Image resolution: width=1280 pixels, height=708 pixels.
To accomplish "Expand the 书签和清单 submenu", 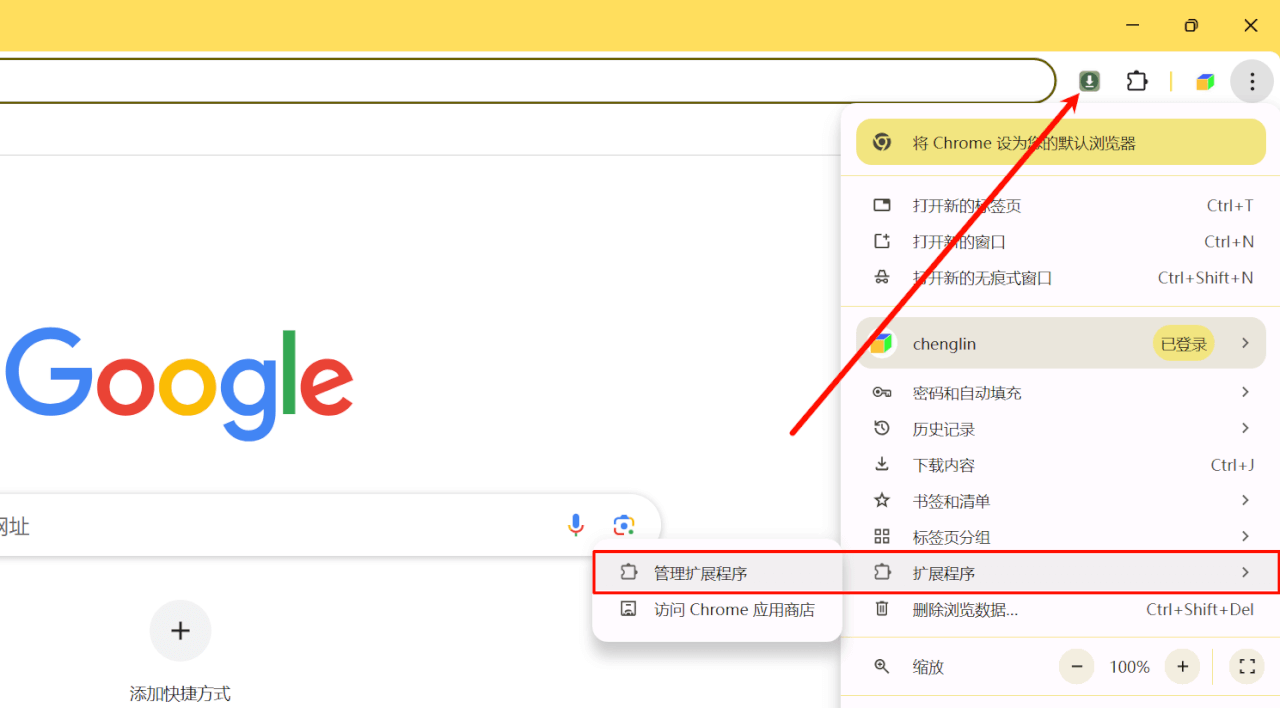I will [x=1245, y=500].
